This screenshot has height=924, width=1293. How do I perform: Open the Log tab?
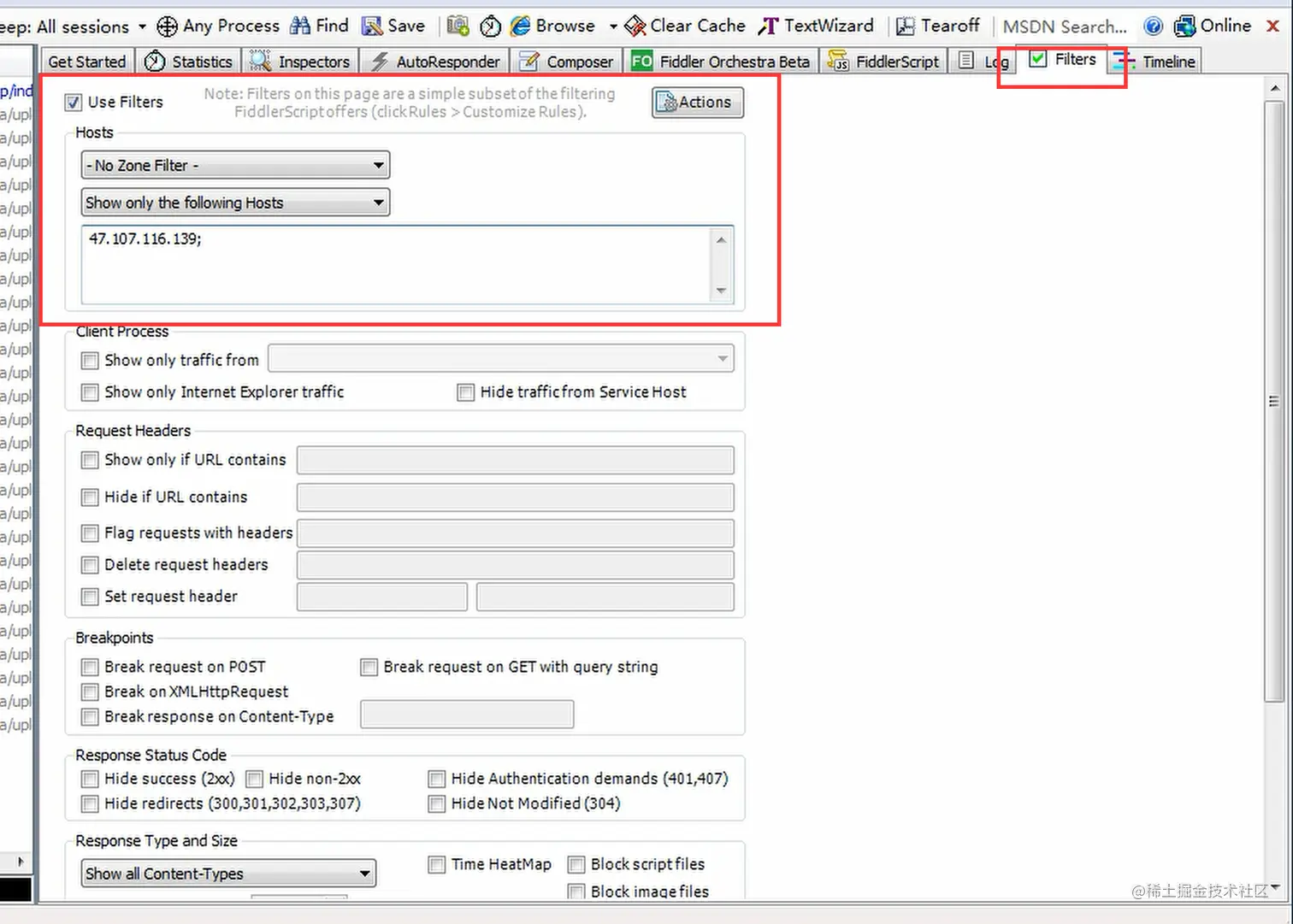[982, 62]
